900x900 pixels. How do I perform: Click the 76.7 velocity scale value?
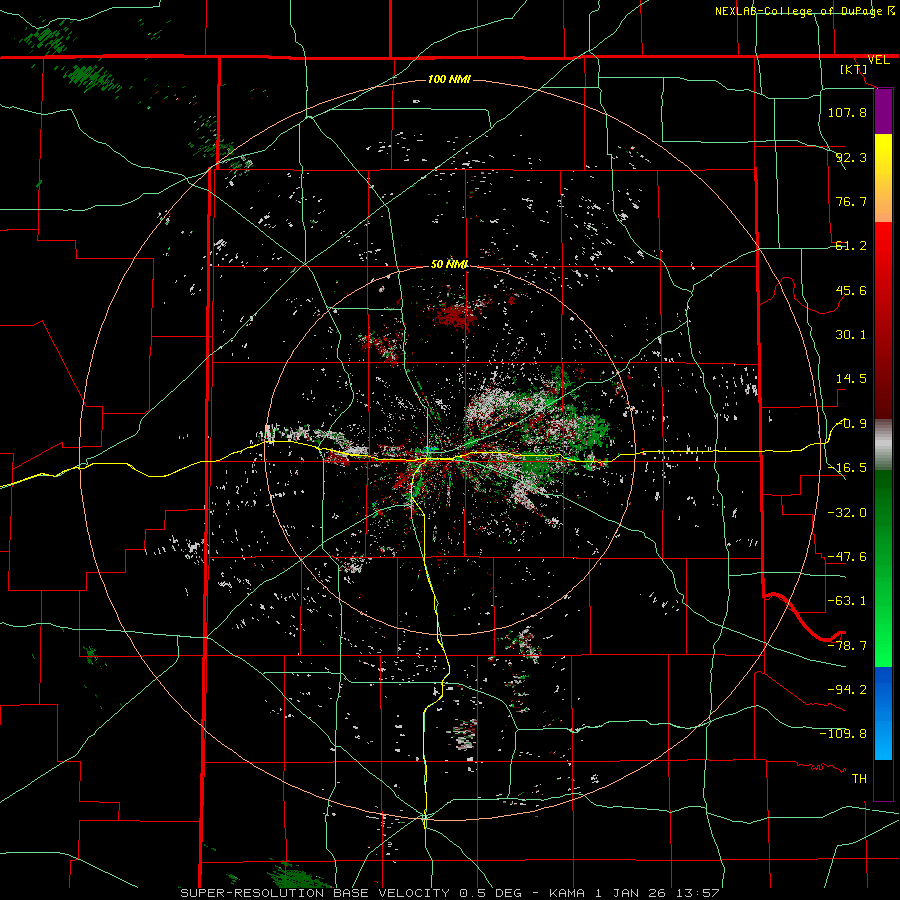(851, 201)
